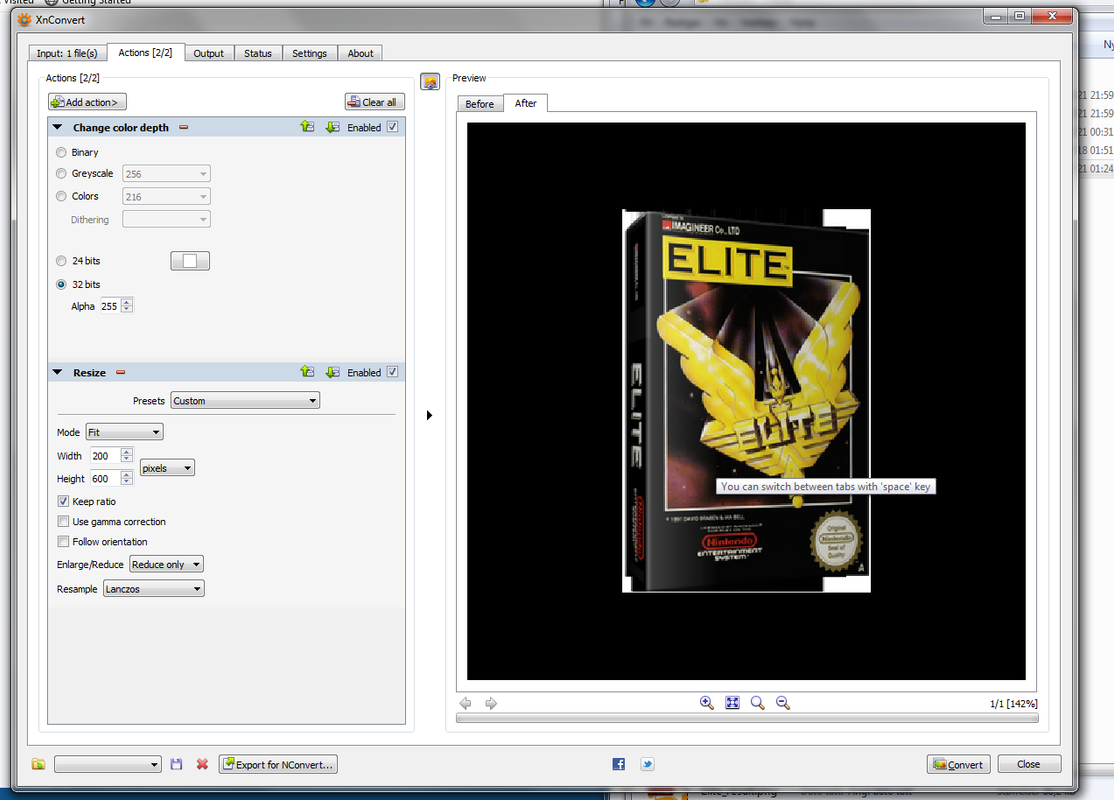Viewport: 1114px width, 800px height.
Task: Move Resize action up
Action: tap(307, 372)
